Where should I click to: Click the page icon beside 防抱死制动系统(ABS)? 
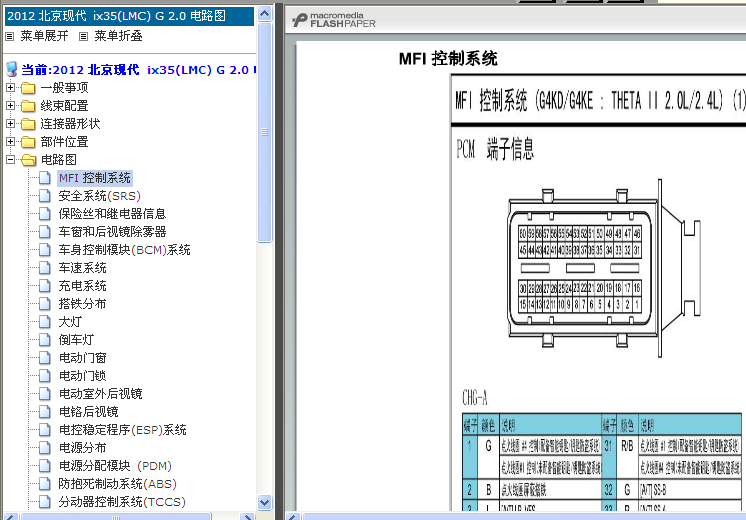pos(45,484)
